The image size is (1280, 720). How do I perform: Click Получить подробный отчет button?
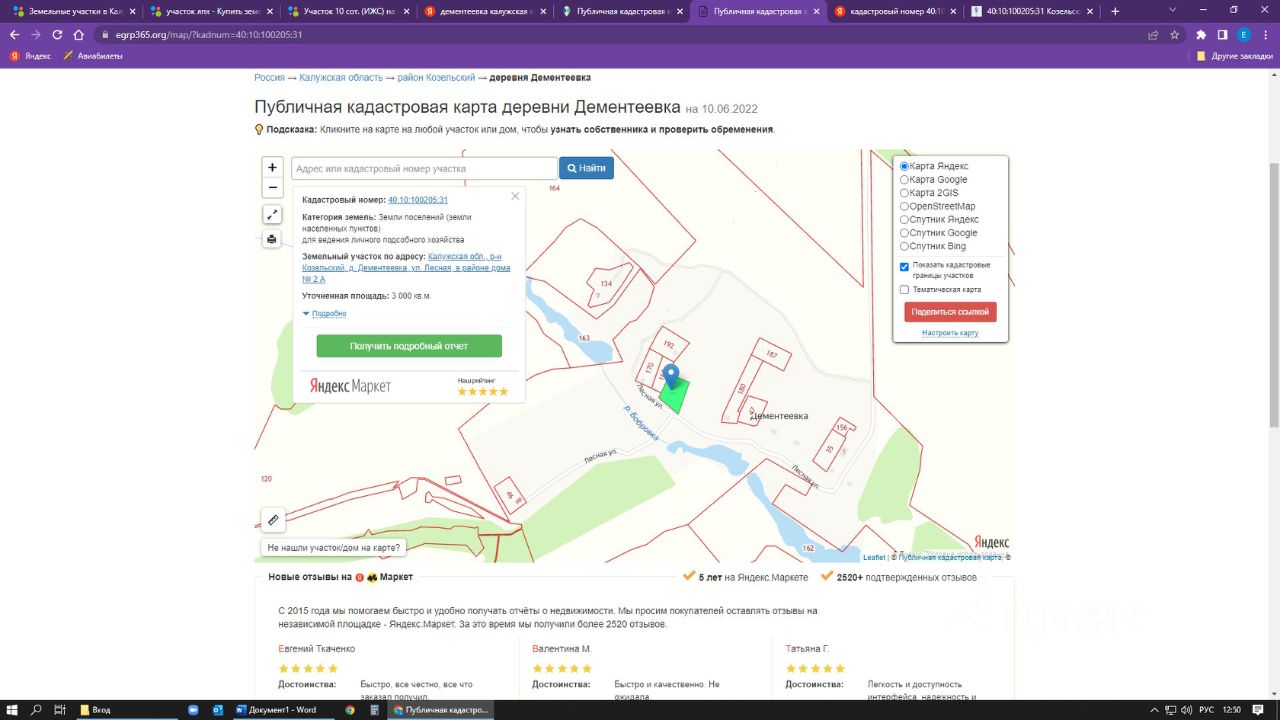click(409, 346)
